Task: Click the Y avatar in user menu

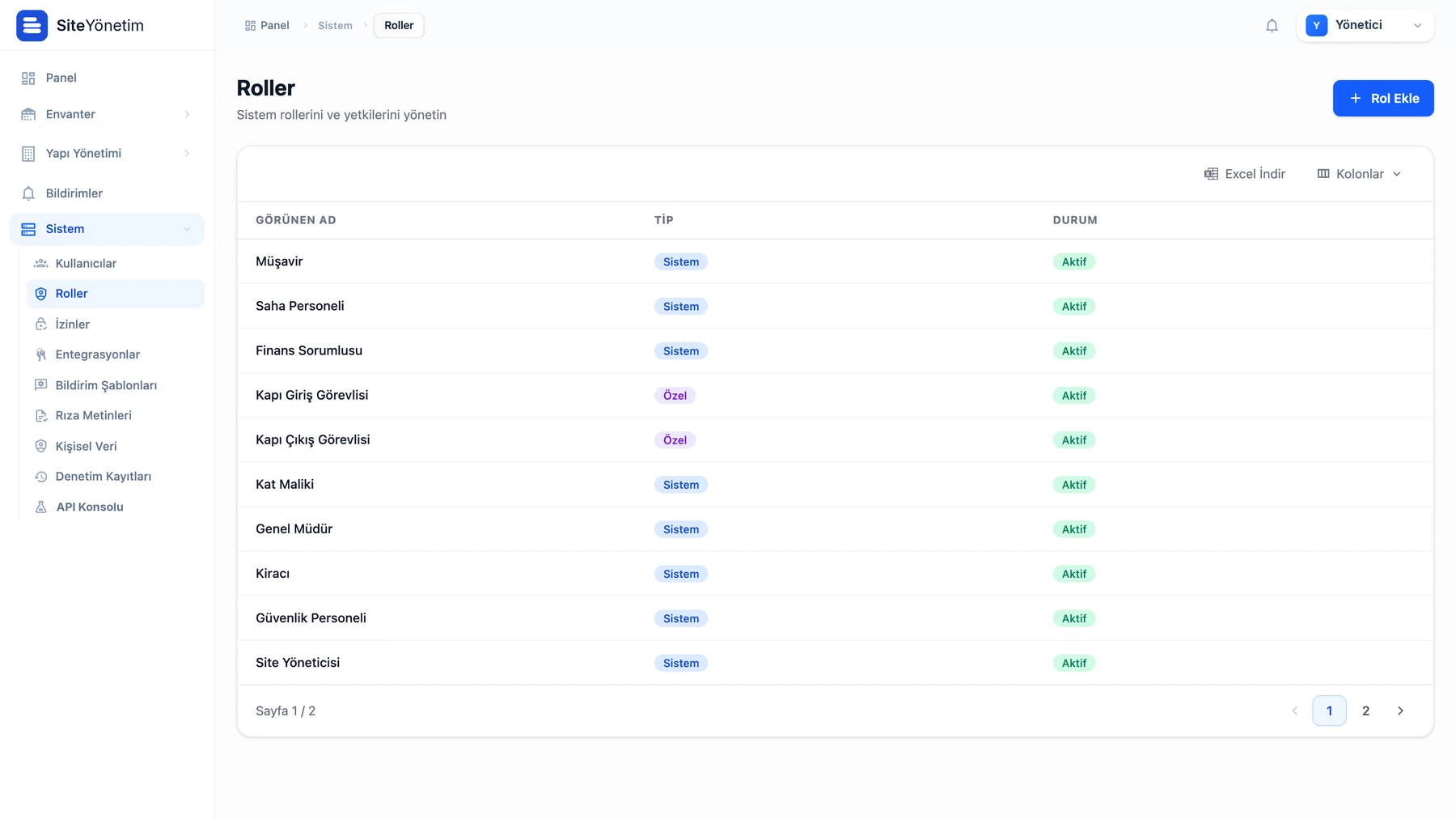Action: click(1316, 26)
